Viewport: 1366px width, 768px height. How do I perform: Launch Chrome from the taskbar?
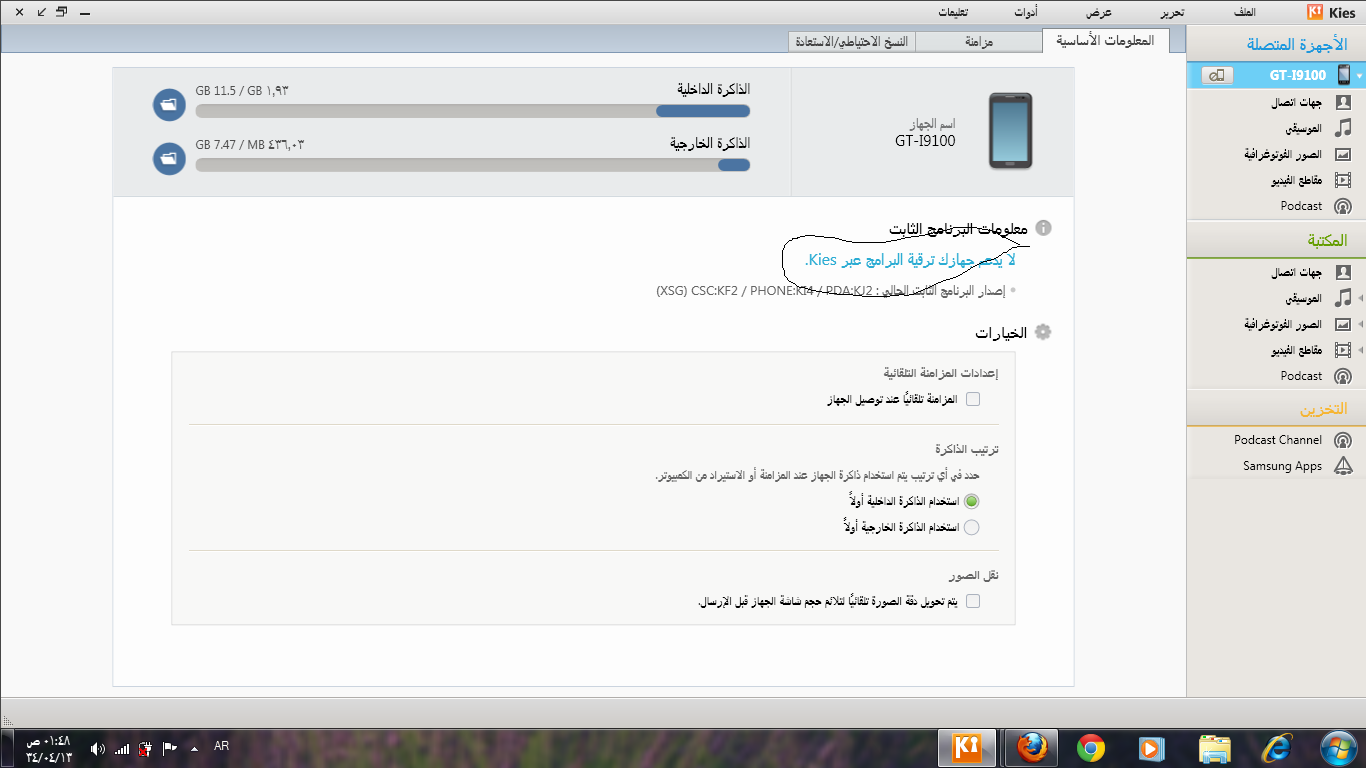click(1091, 747)
